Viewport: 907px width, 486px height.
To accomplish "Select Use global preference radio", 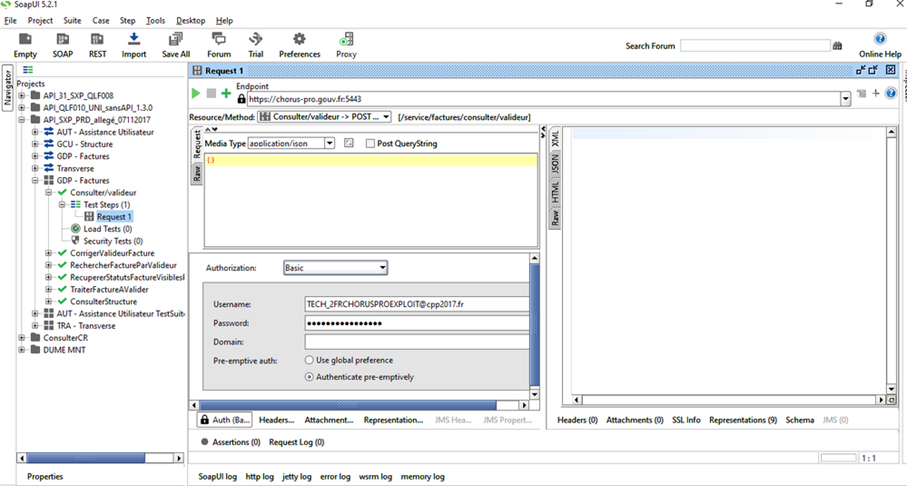I will coord(309,360).
